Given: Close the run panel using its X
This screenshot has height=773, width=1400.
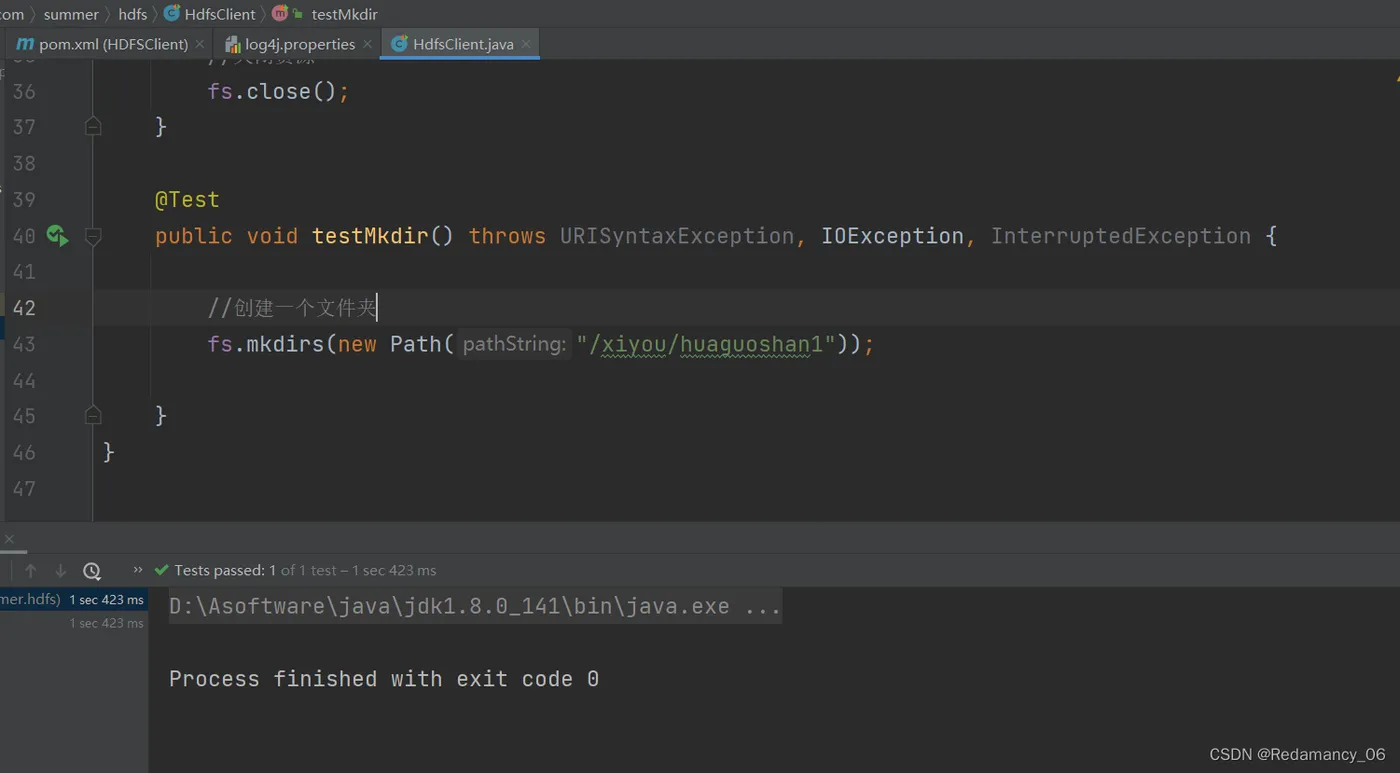Looking at the screenshot, I should 9,539.
